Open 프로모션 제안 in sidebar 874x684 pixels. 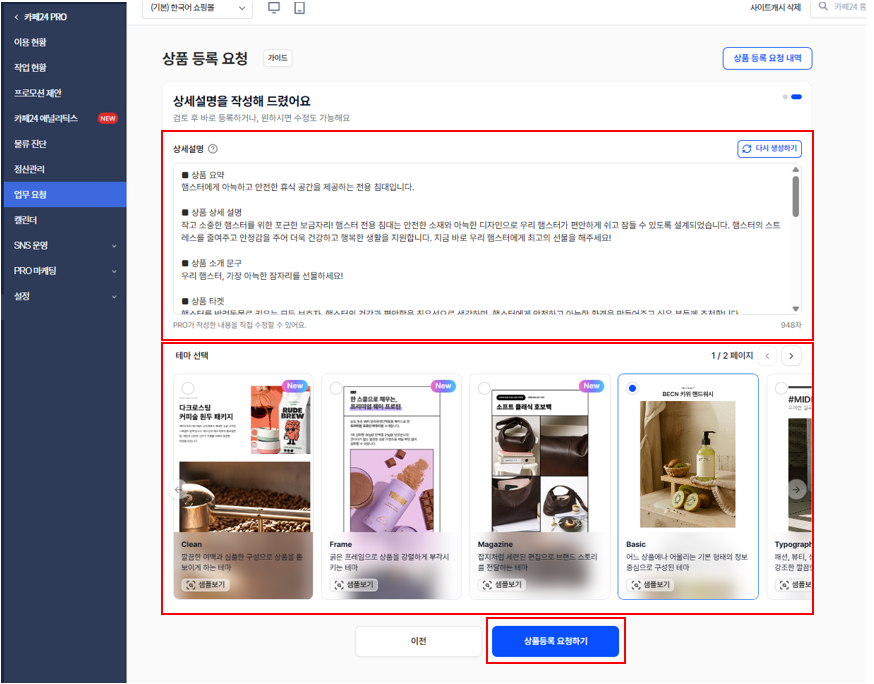64,94
